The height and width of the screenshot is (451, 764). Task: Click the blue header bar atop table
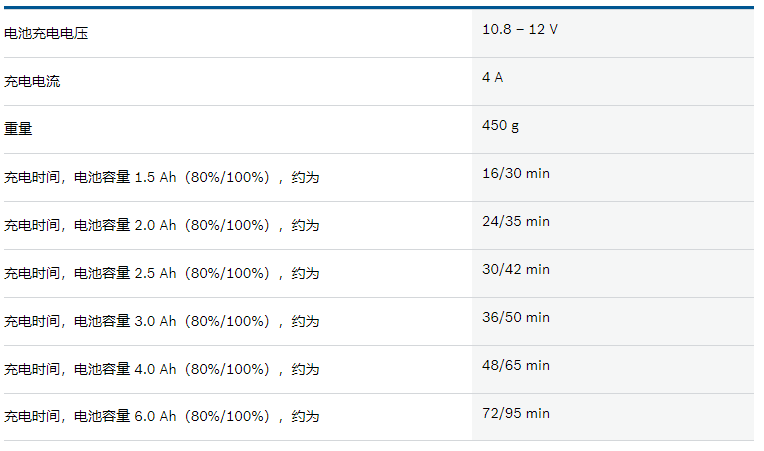point(379,7)
